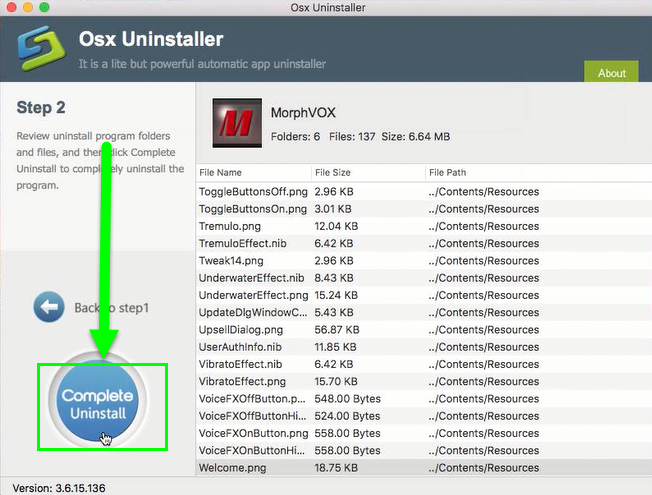This screenshot has width=652, height=495.
Task: Select VibratoEffect.png file
Action: click(242, 381)
